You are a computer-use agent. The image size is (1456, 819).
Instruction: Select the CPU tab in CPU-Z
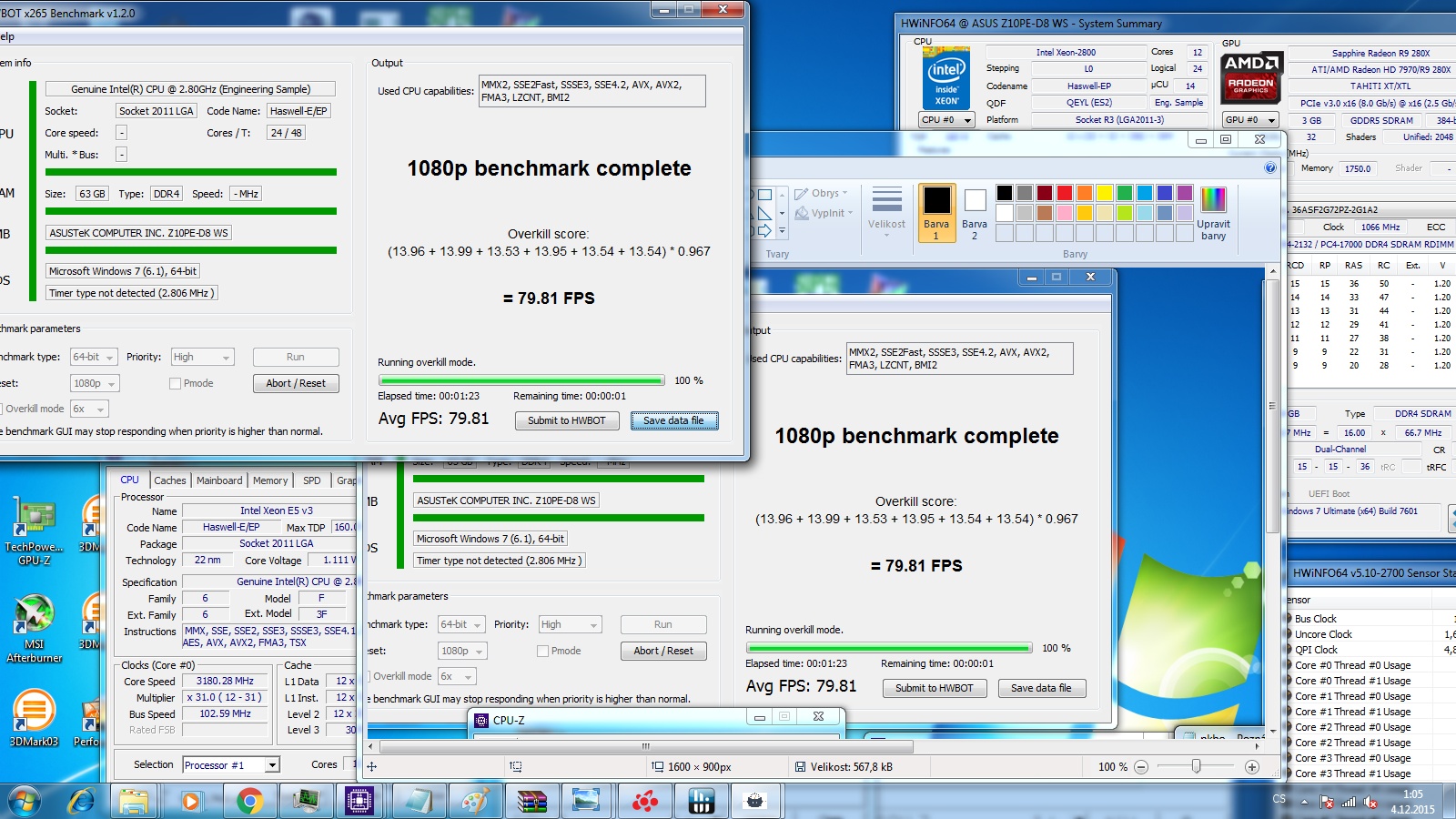[130, 480]
